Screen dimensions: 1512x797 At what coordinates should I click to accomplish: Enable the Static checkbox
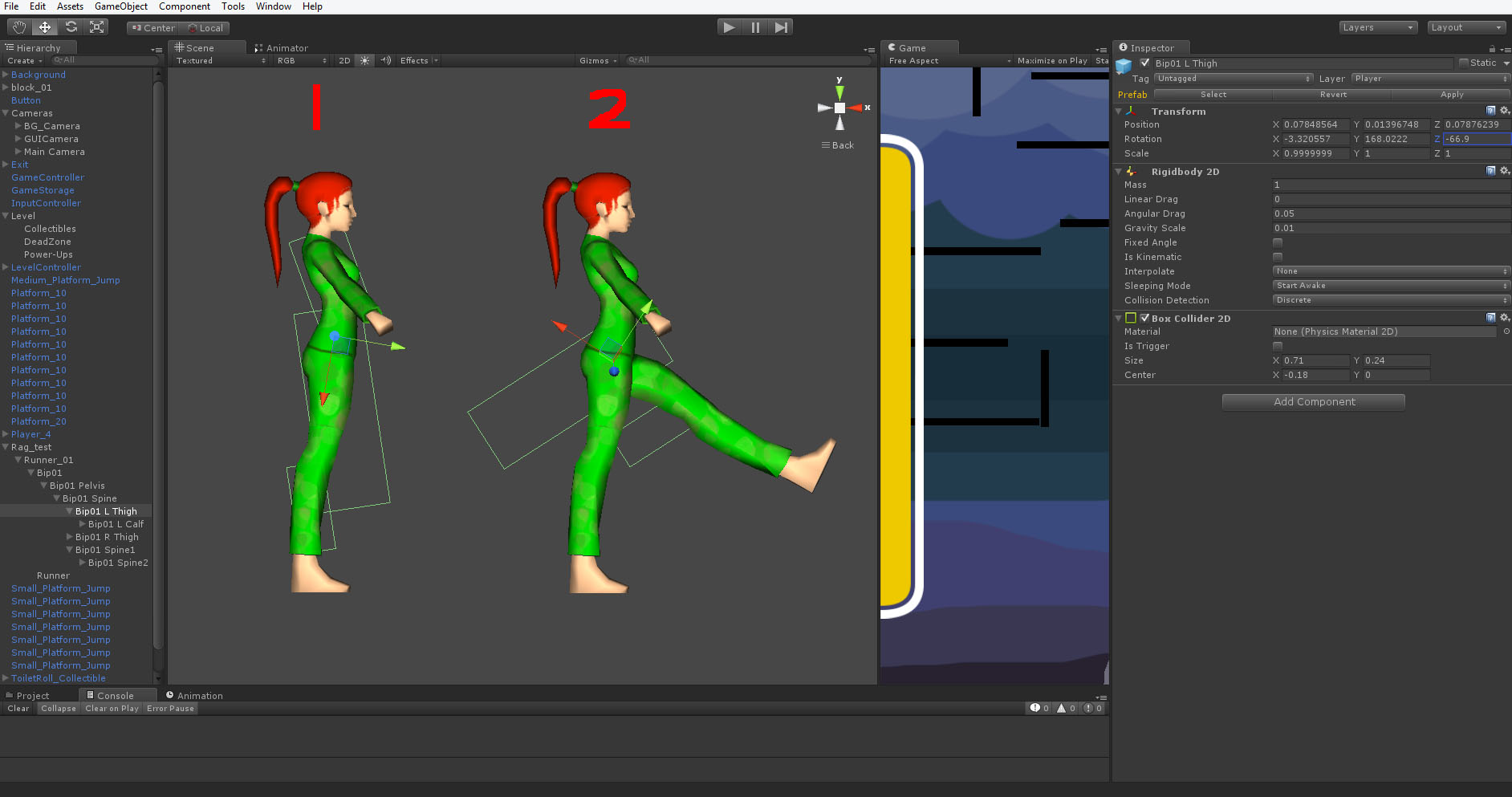1464,63
